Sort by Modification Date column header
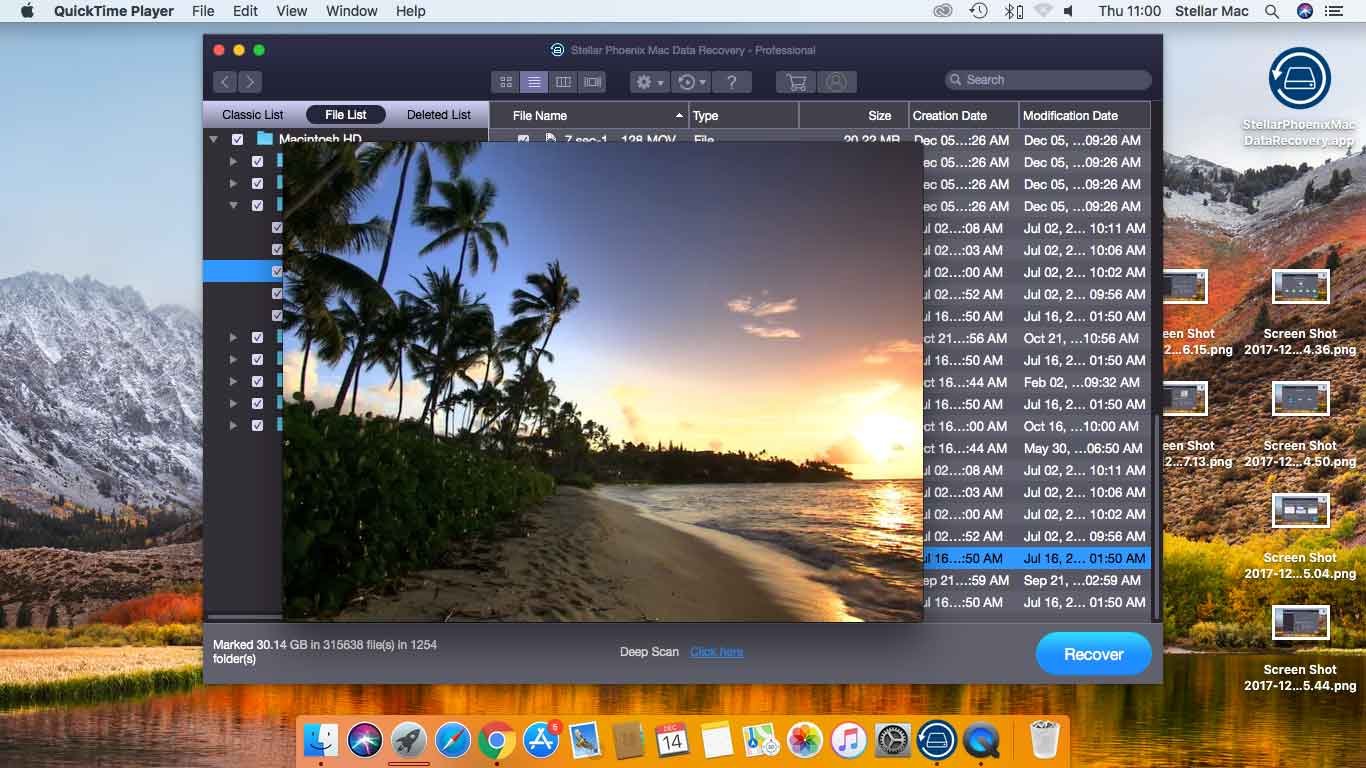 click(1085, 116)
